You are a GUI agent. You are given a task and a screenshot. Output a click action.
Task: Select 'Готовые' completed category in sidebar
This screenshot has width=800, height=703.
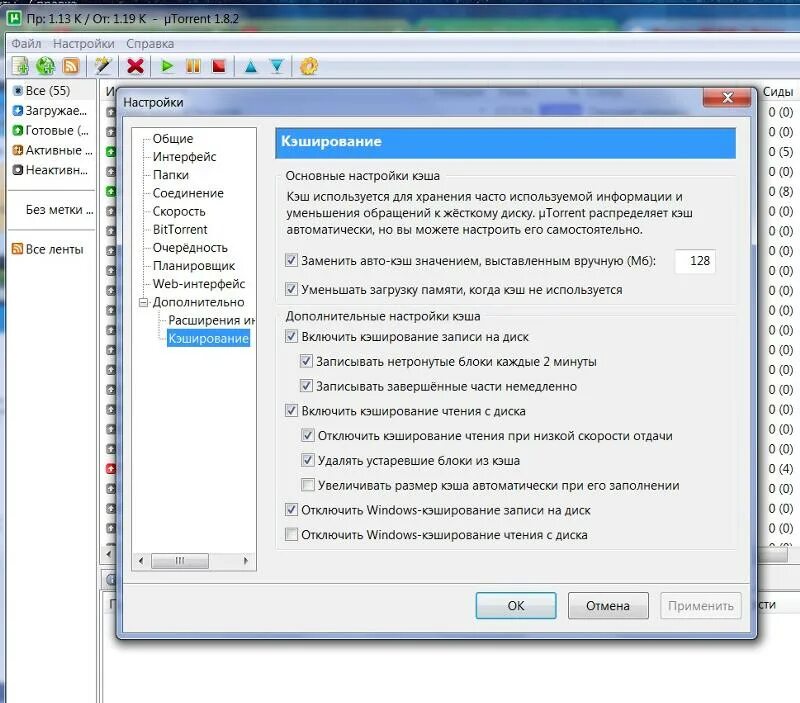pos(51,131)
